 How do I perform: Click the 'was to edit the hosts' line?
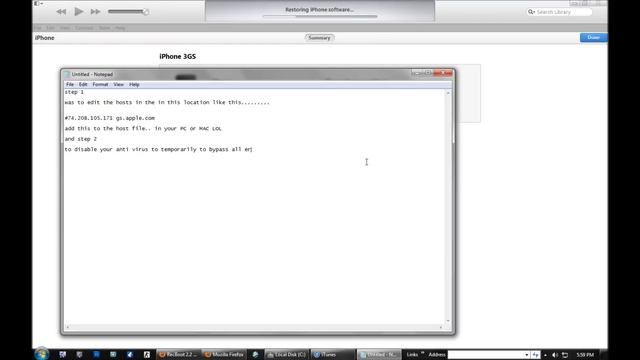(x=167, y=102)
